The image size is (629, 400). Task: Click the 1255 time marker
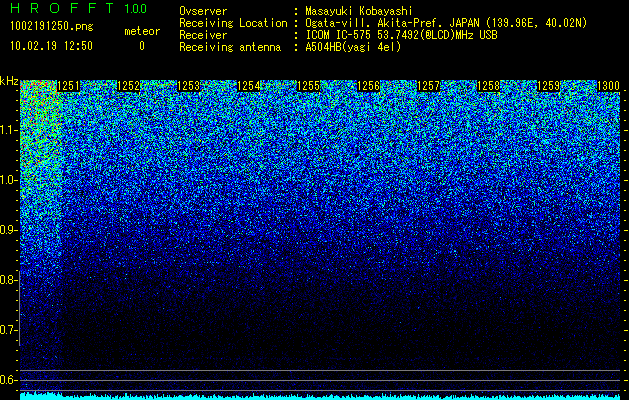tap(308, 86)
